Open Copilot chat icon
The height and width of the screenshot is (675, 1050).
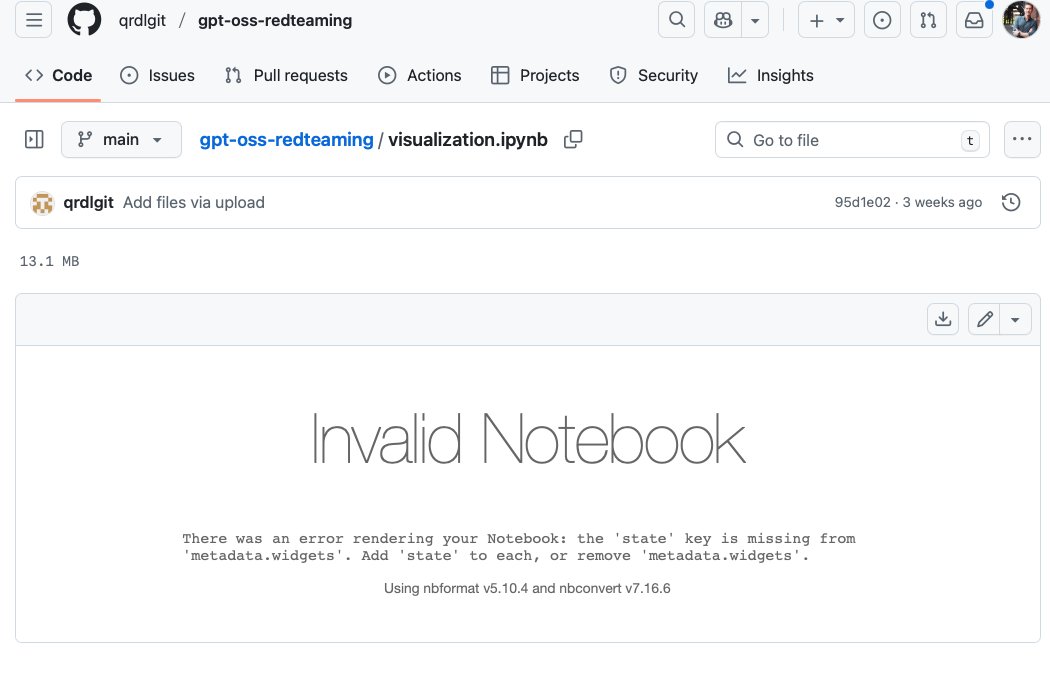pyautogui.click(x=723, y=20)
